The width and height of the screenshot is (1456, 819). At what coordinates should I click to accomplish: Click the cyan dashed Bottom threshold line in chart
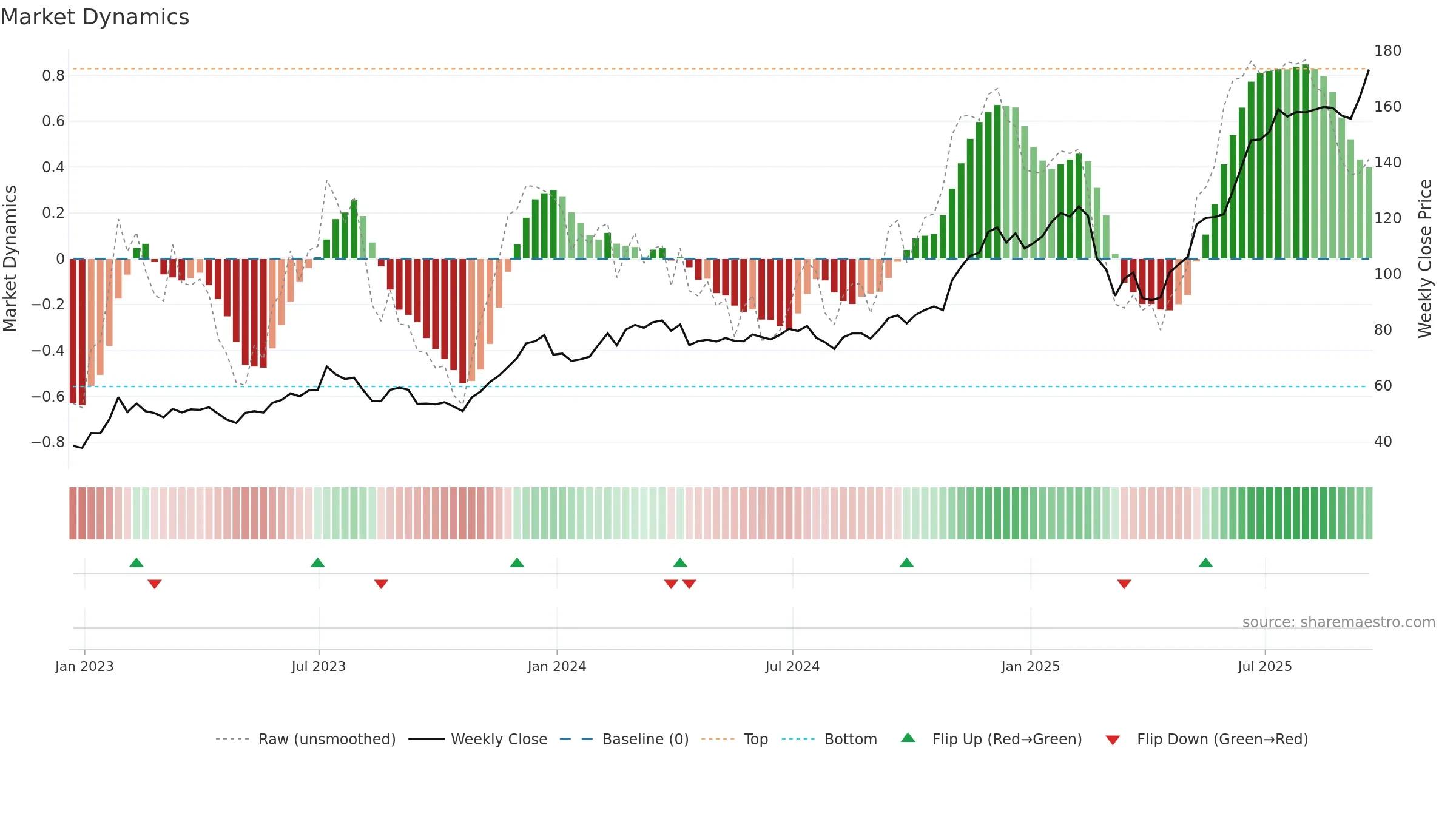pos(721,386)
